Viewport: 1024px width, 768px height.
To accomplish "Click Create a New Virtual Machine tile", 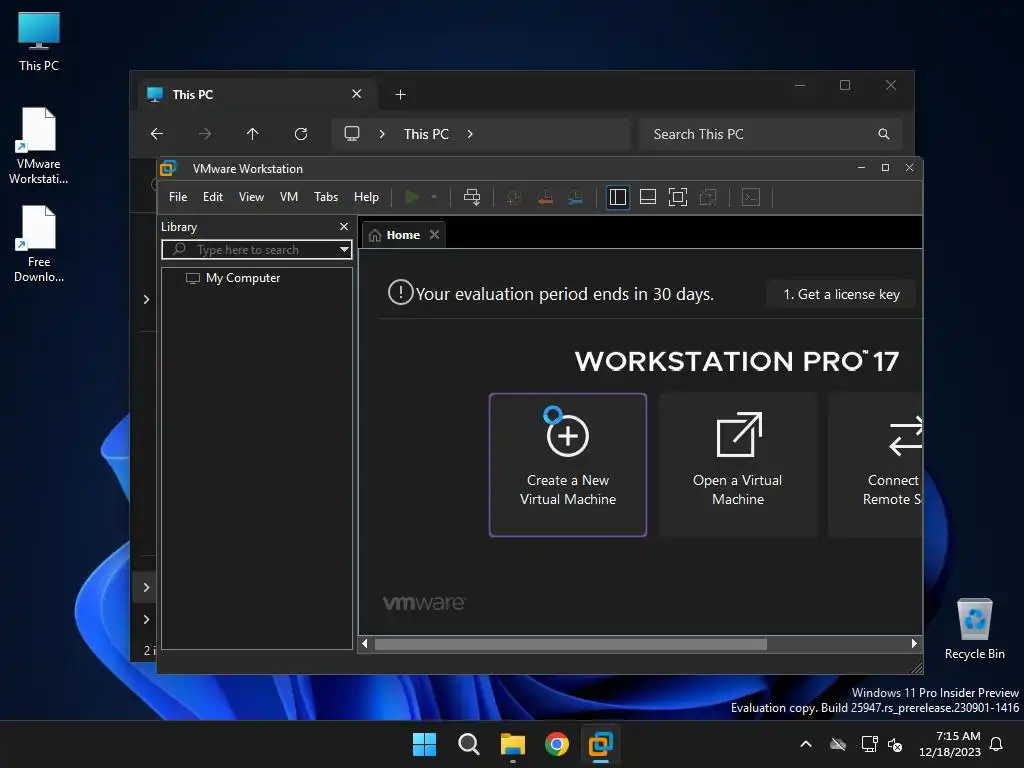I will 568,464.
